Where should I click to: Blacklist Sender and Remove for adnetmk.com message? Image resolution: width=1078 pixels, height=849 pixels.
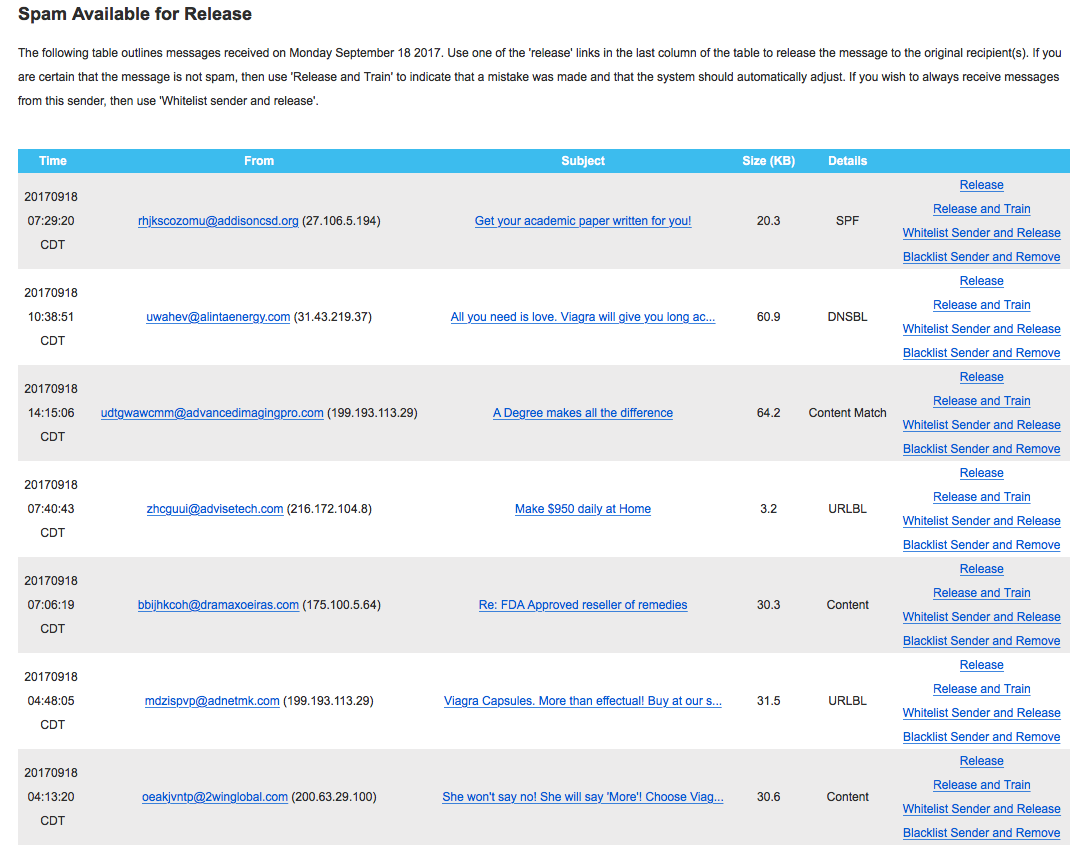(981, 738)
